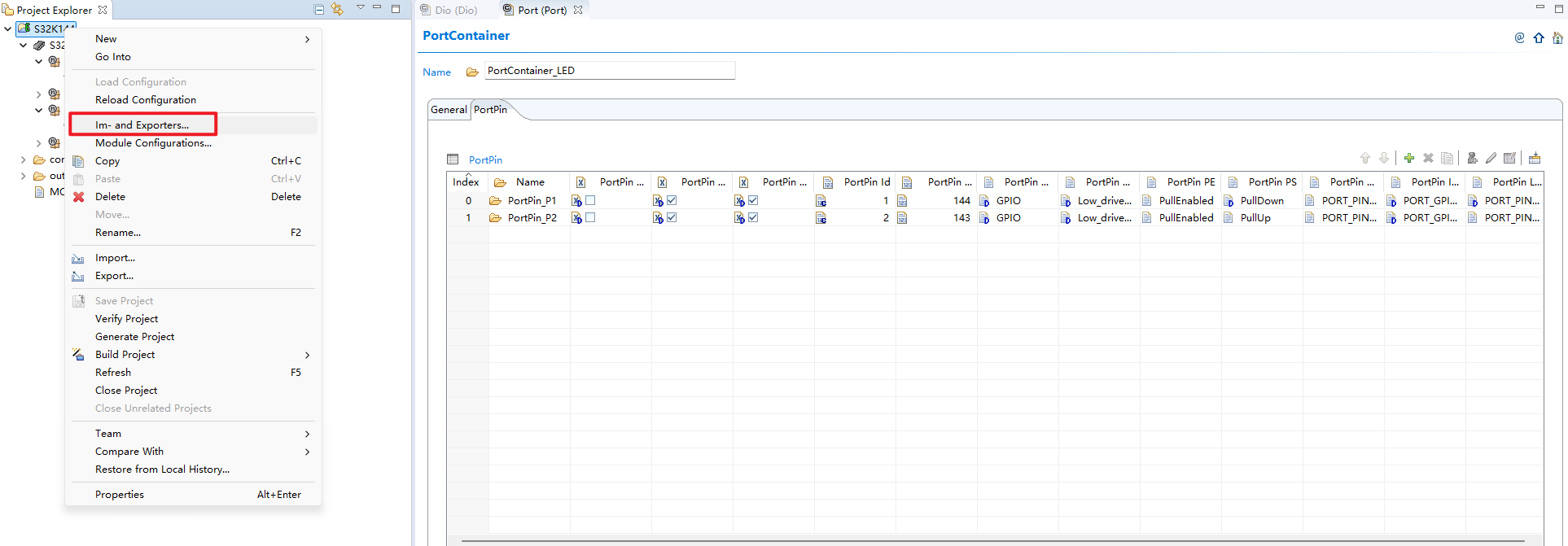Image resolution: width=1568 pixels, height=546 pixels.
Task: Check first unchecked box in PortPin_P1 row
Action: click(590, 200)
